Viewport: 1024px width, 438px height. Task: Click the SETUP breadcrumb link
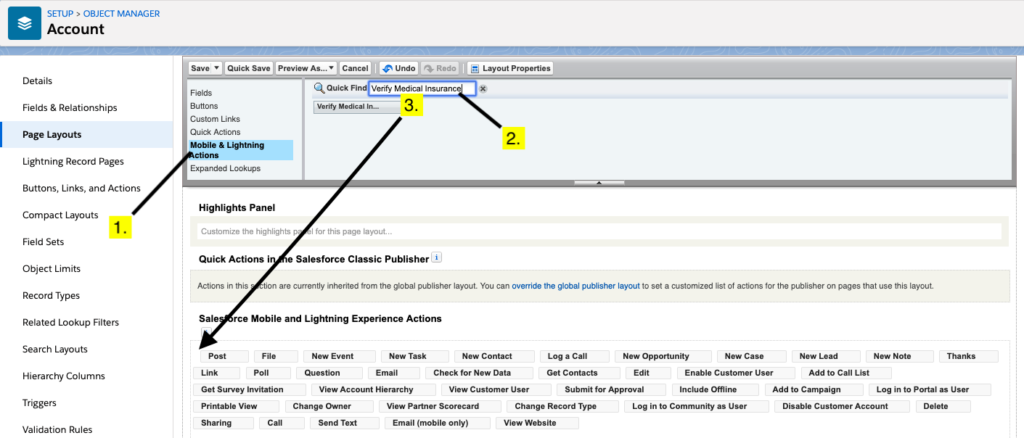pos(59,13)
